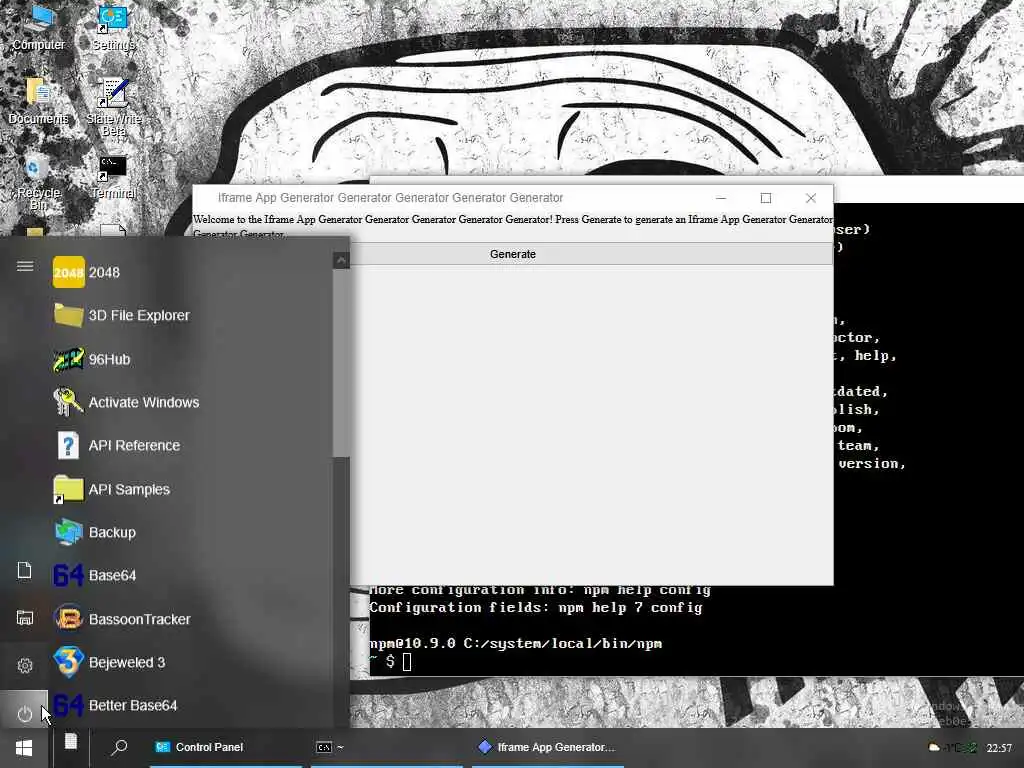Viewport: 1024px width, 768px height.
Task: Click the Windows Start button
Action: pyautogui.click(x=24, y=748)
